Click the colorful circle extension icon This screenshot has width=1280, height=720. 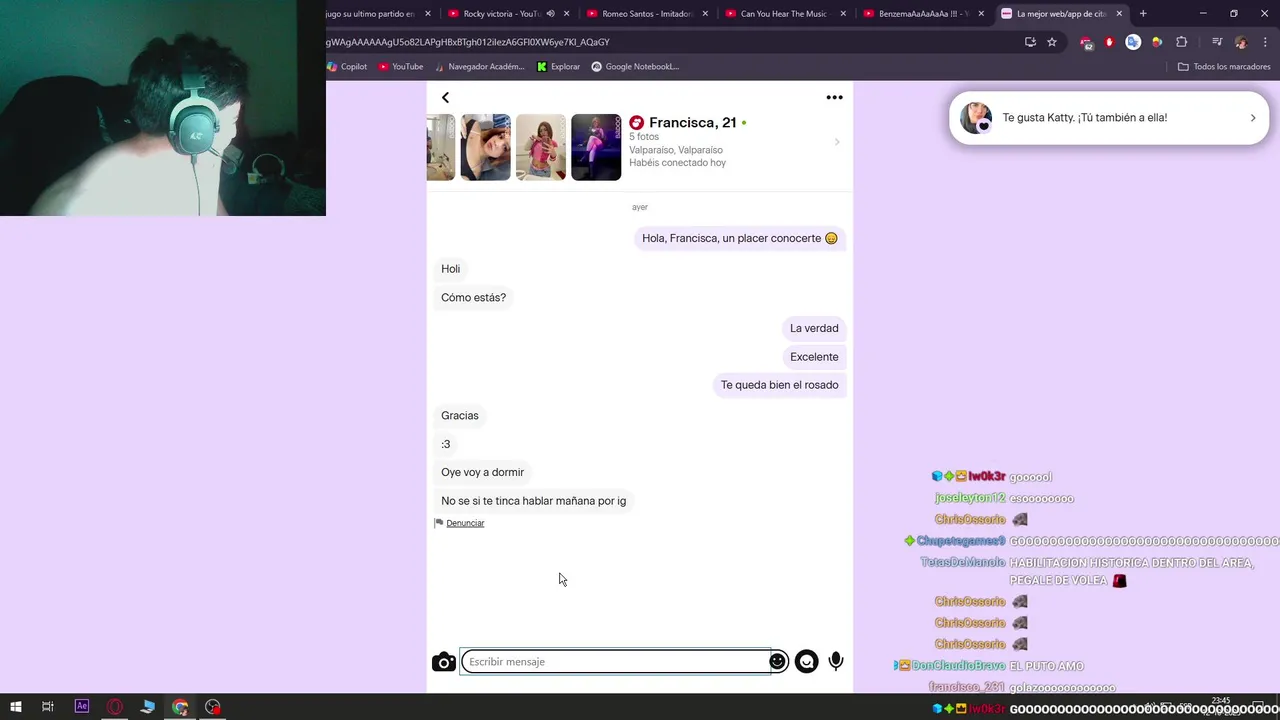pos(1157,42)
